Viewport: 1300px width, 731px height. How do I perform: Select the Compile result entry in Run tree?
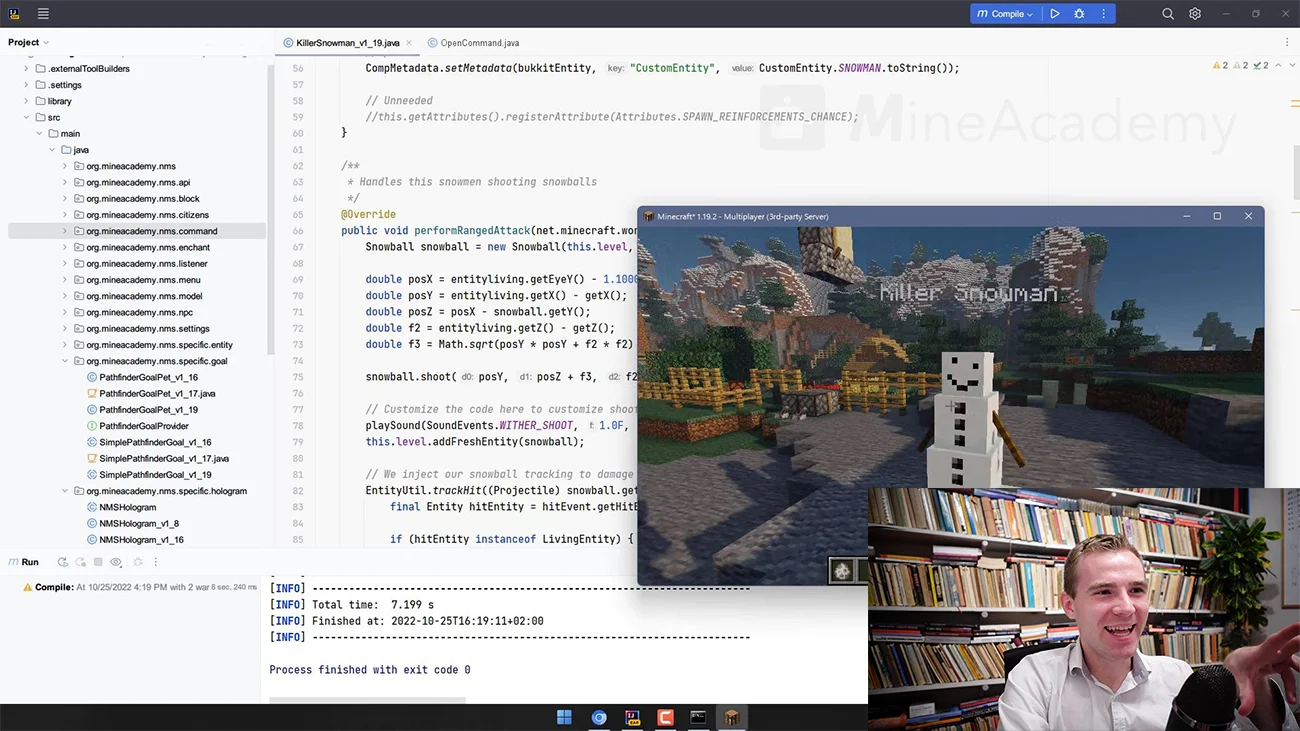[140, 587]
